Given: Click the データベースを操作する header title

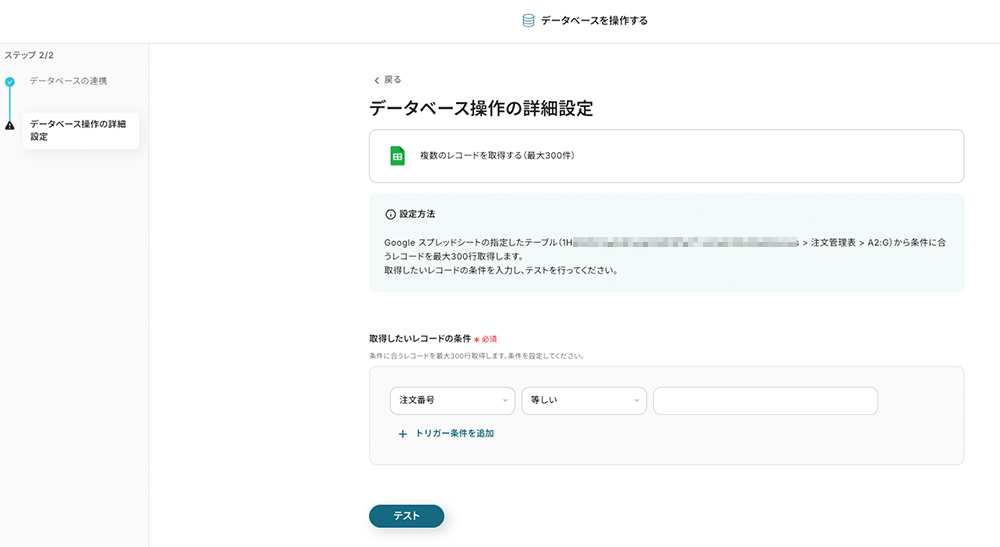Looking at the screenshot, I should click(594, 20).
